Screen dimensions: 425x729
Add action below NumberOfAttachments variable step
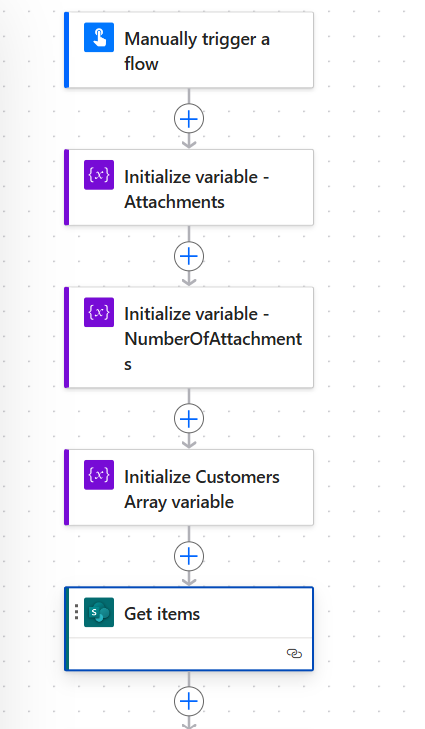(x=189, y=419)
